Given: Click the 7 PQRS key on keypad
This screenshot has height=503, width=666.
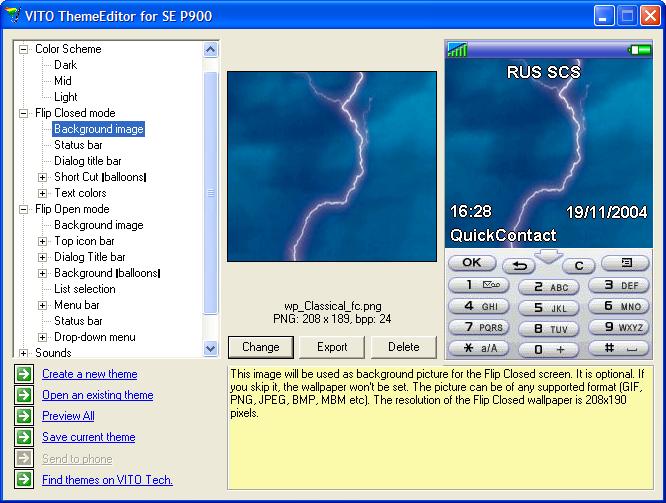Looking at the screenshot, I should tap(479, 327).
